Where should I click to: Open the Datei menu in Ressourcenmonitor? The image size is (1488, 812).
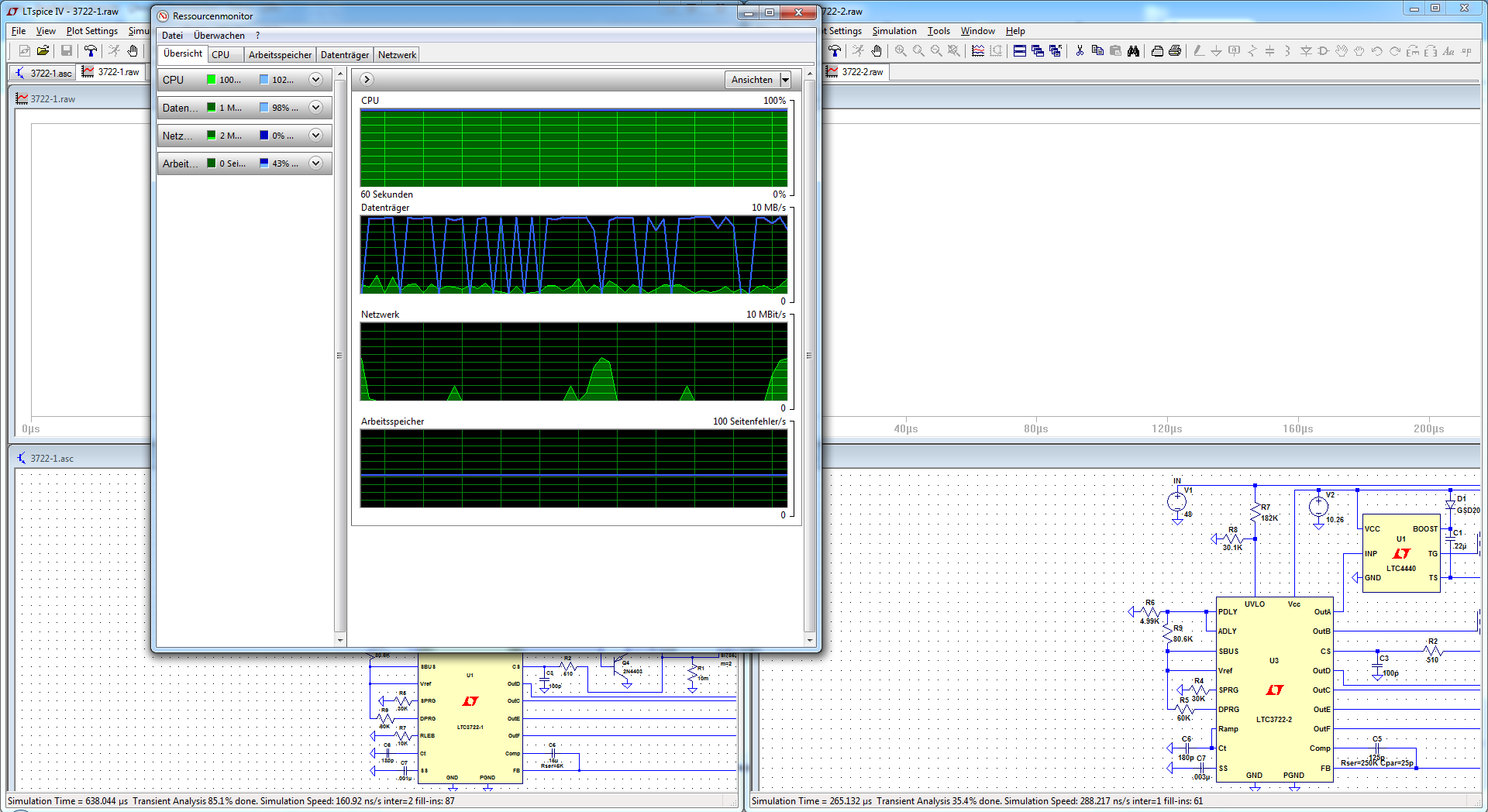pos(172,36)
